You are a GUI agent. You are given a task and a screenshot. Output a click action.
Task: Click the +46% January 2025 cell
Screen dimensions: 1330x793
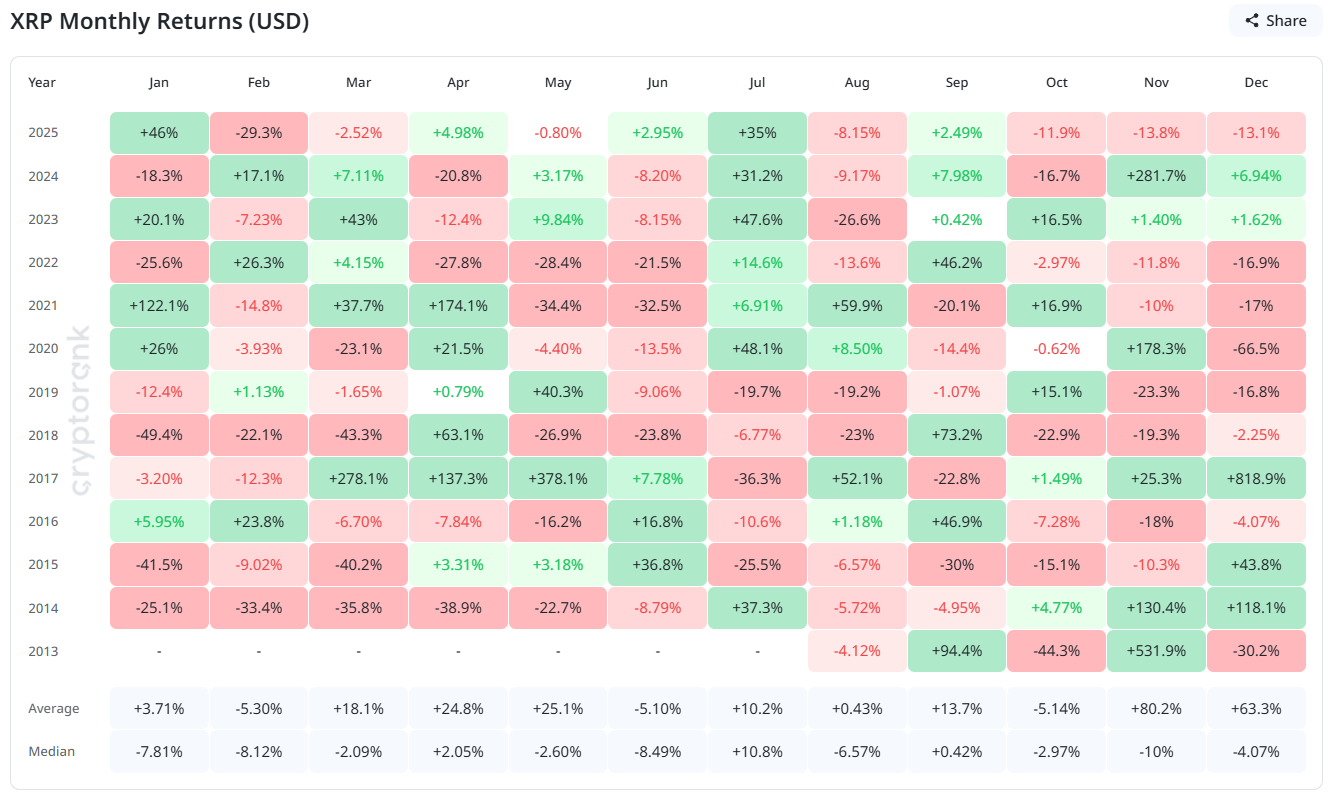click(158, 132)
